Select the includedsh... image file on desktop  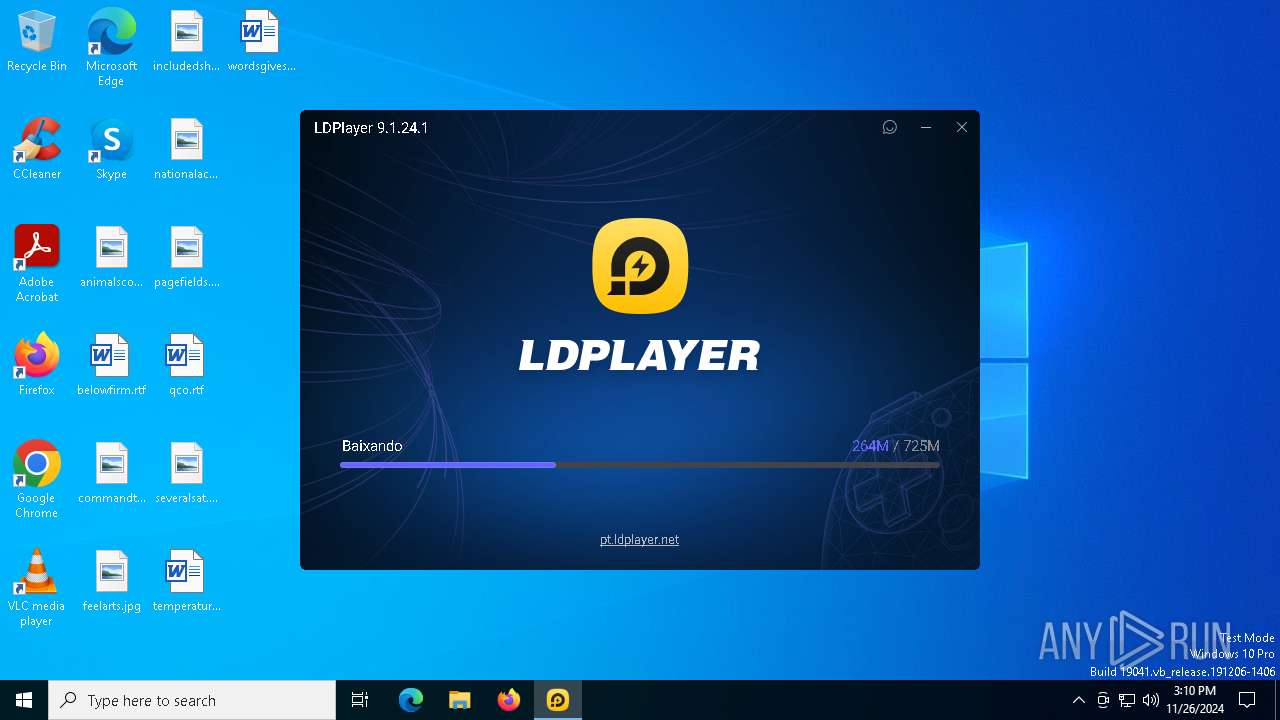tap(186, 42)
